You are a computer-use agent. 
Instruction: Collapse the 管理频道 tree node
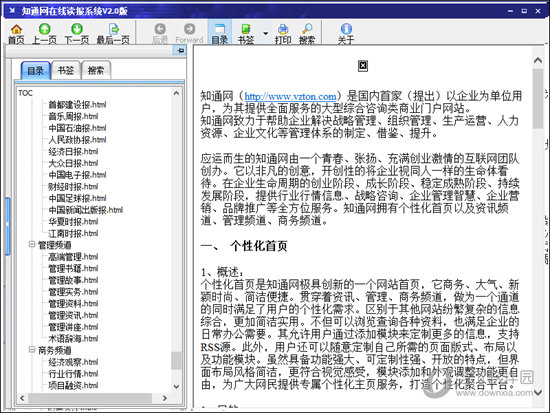[32, 244]
